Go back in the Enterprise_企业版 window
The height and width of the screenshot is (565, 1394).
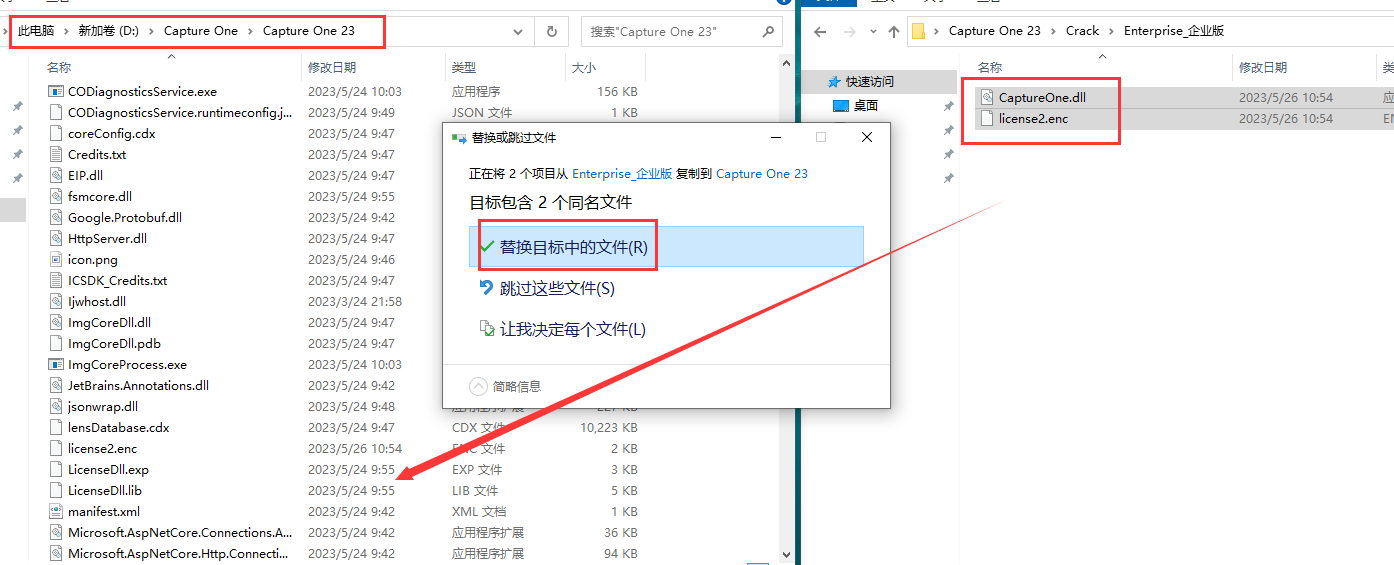point(820,32)
